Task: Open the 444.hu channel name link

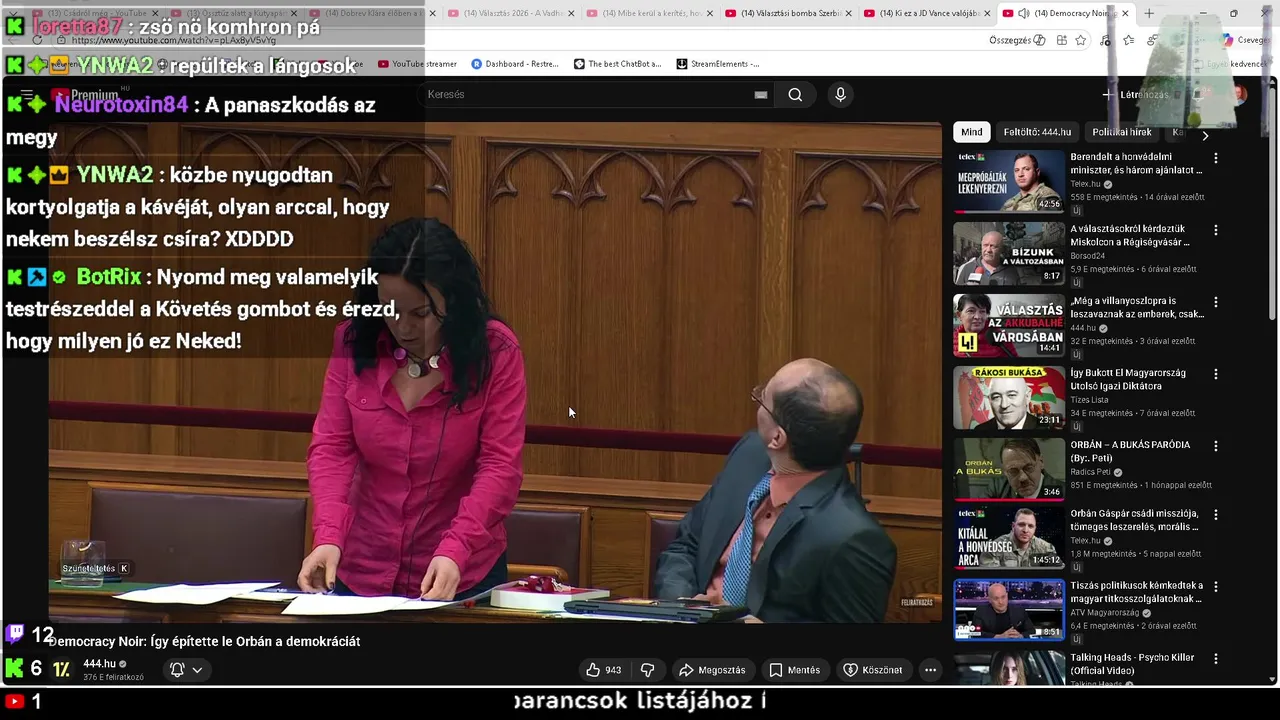Action: (x=99, y=664)
